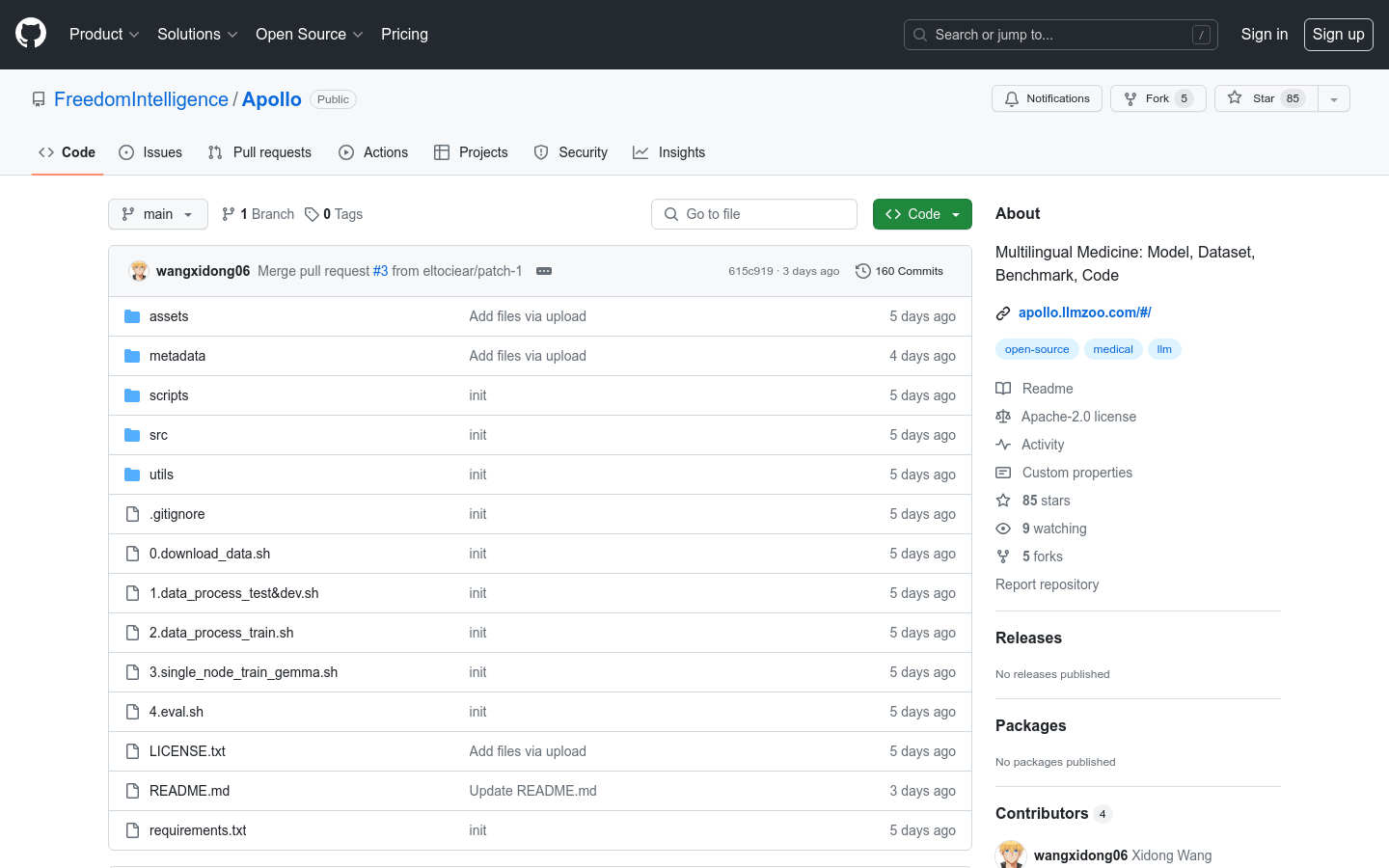This screenshot has width=1389, height=868.
Task: Click the fork icon beside 5 forks
Action: [1003, 556]
